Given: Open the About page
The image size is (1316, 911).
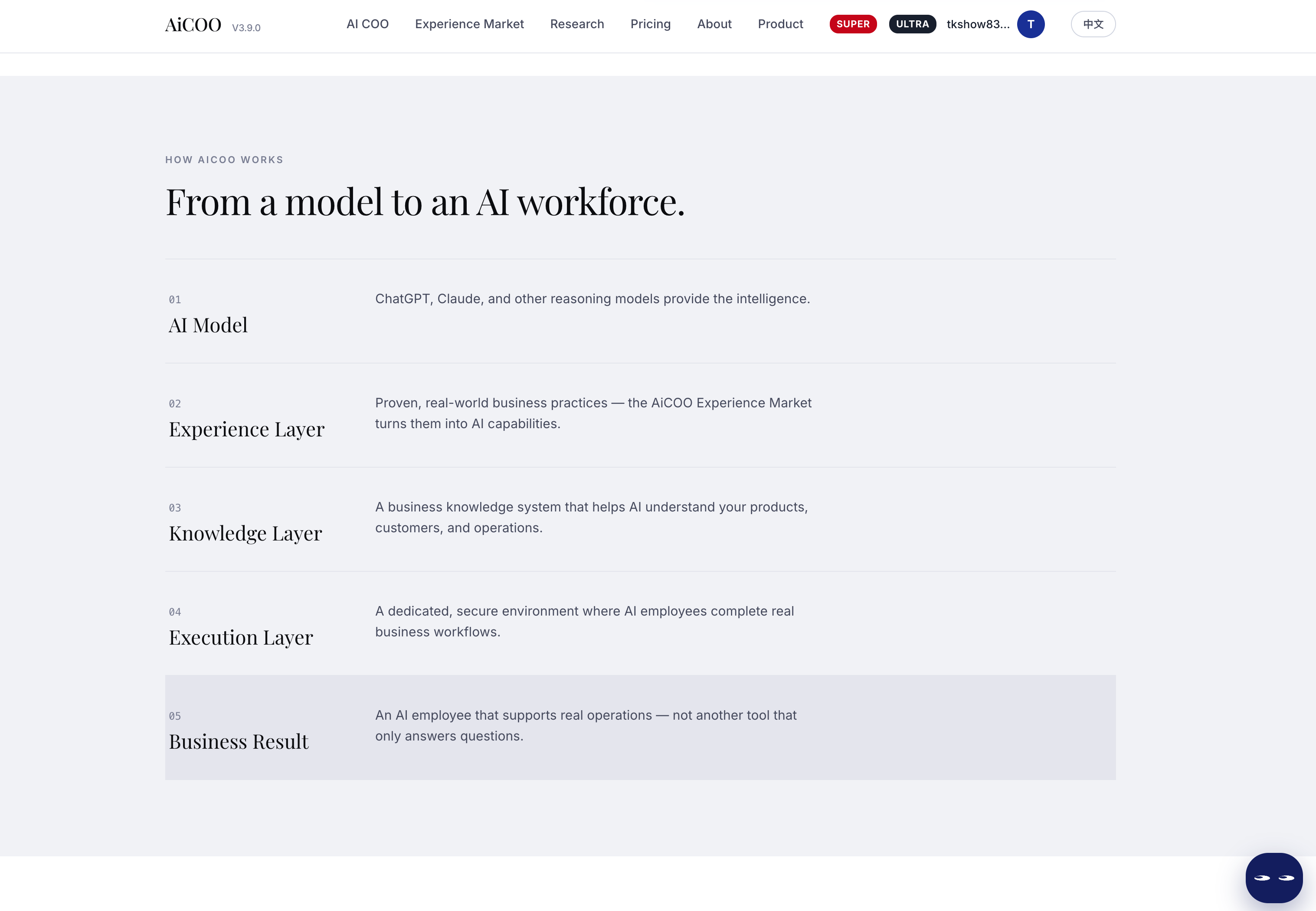Looking at the screenshot, I should [714, 24].
